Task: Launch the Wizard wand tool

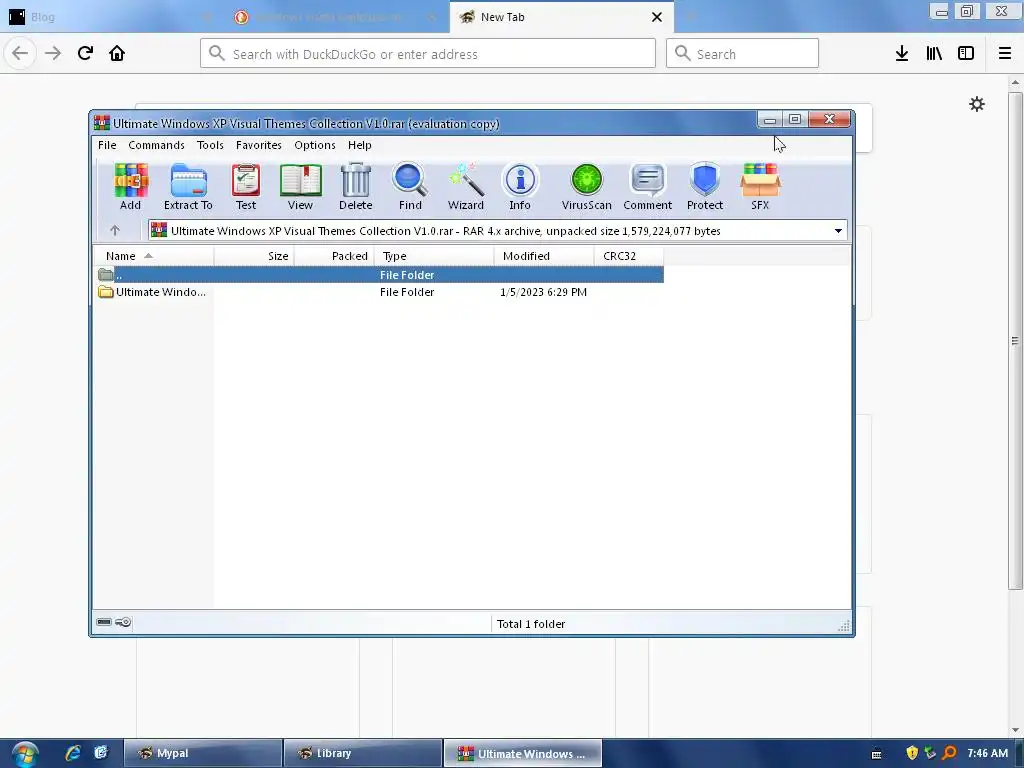Action: [466, 187]
